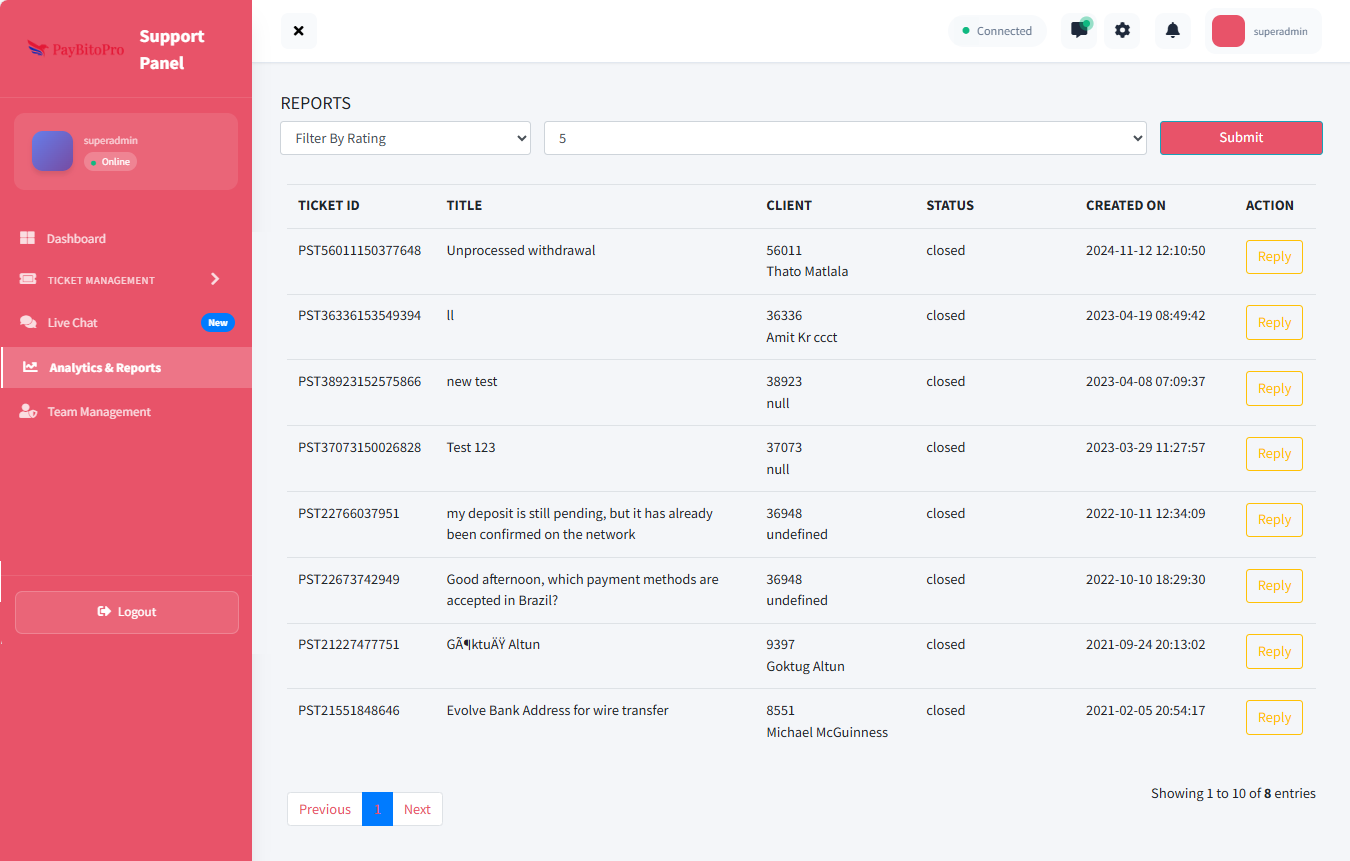Go to Team Management section
This screenshot has width=1350, height=861.
coord(99,412)
